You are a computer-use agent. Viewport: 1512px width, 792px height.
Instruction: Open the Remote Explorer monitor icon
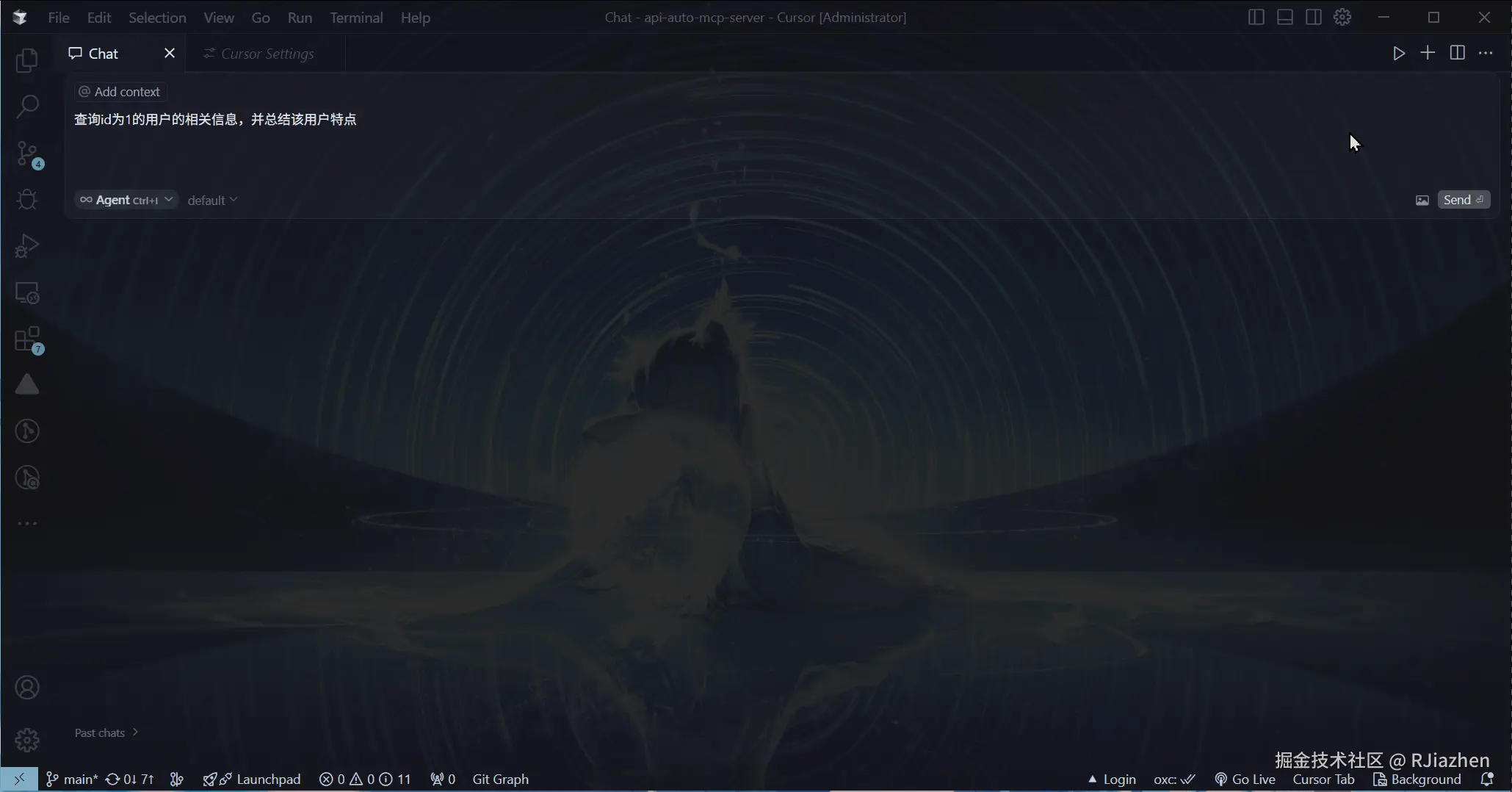27,293
